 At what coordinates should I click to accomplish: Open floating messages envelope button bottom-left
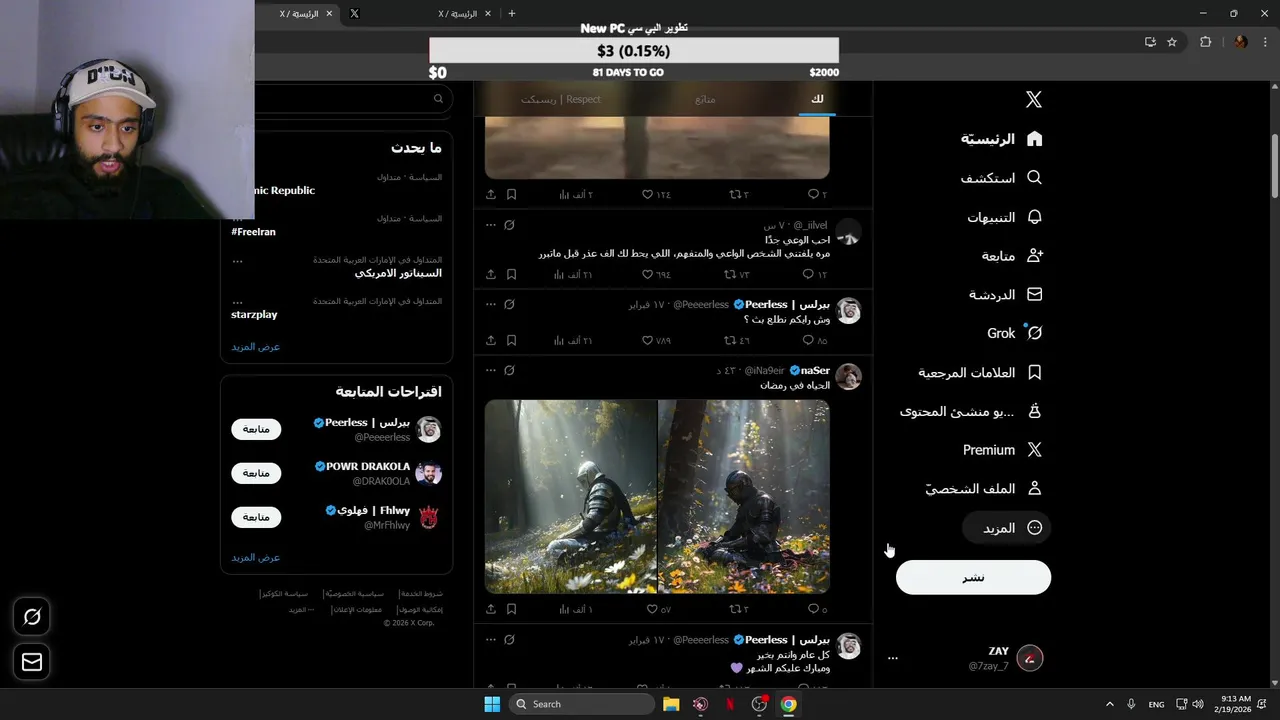[x=32, y=661]
